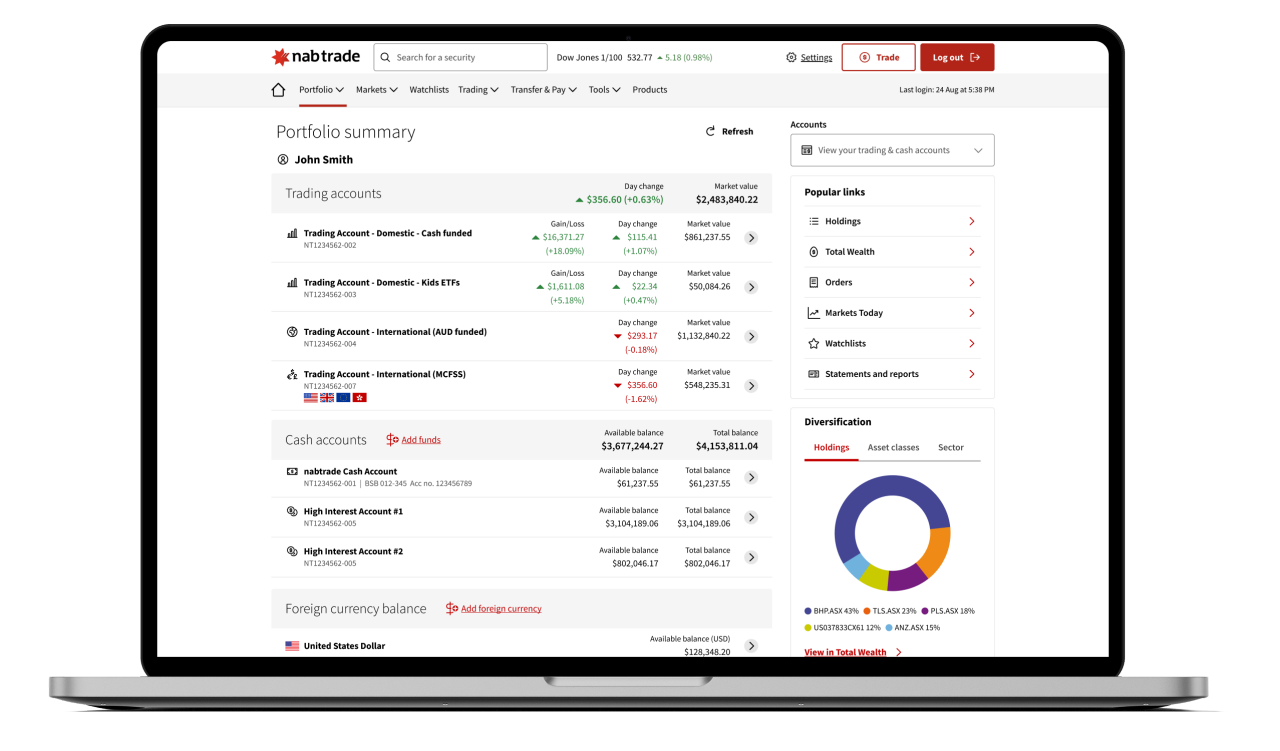Expand the Trading menu
Image resolution: width=1280 pixels, height=751 pixels.
coord(479,90)
